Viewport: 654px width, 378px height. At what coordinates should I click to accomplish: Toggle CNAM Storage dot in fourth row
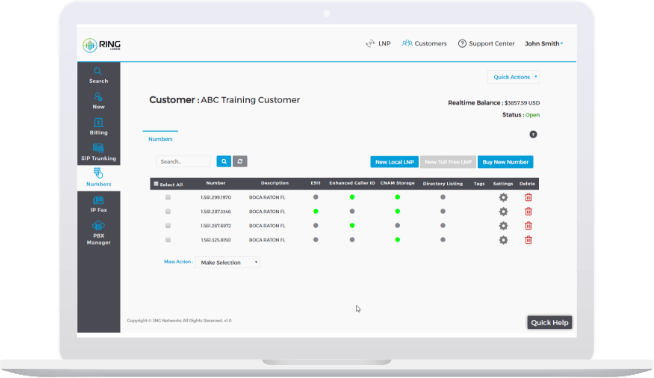397,240
